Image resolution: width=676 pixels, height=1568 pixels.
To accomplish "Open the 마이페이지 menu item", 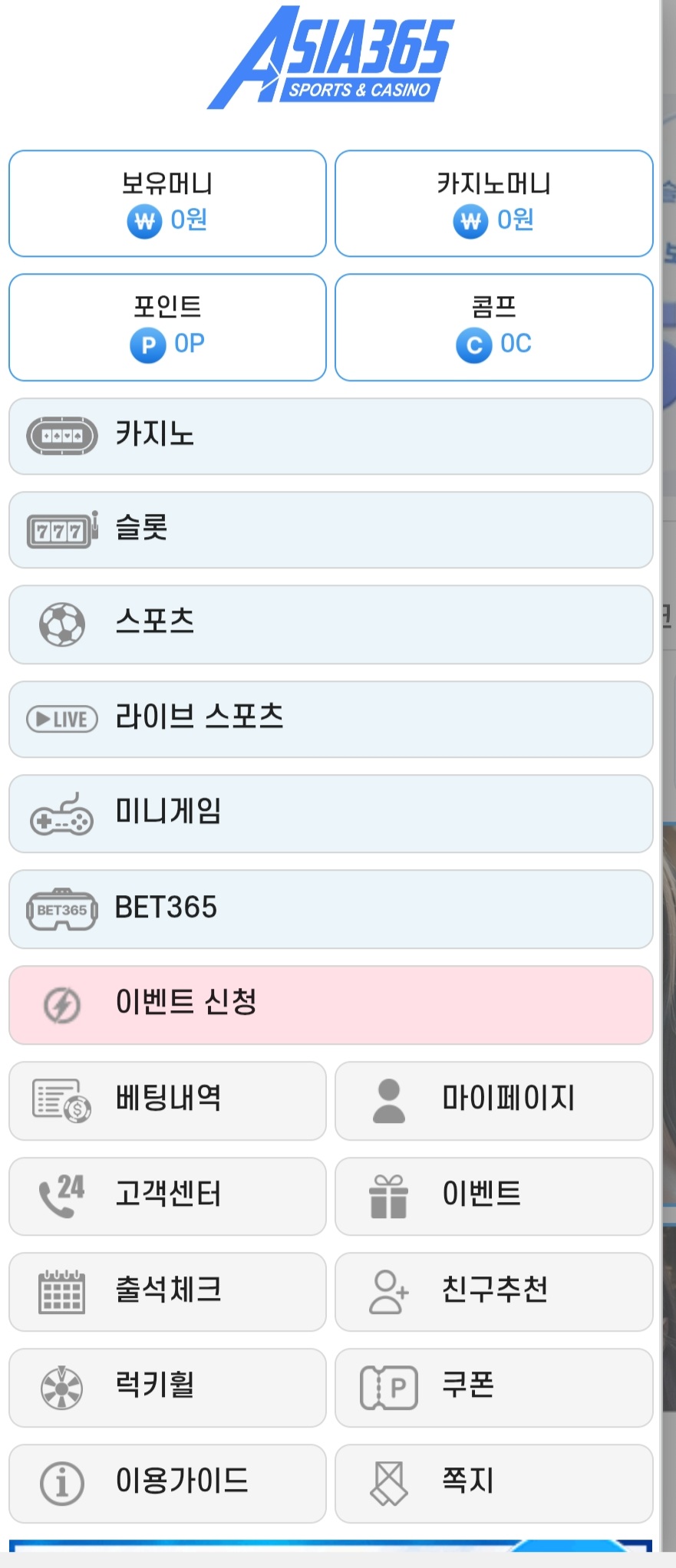I will click(x=494, y=1100).
